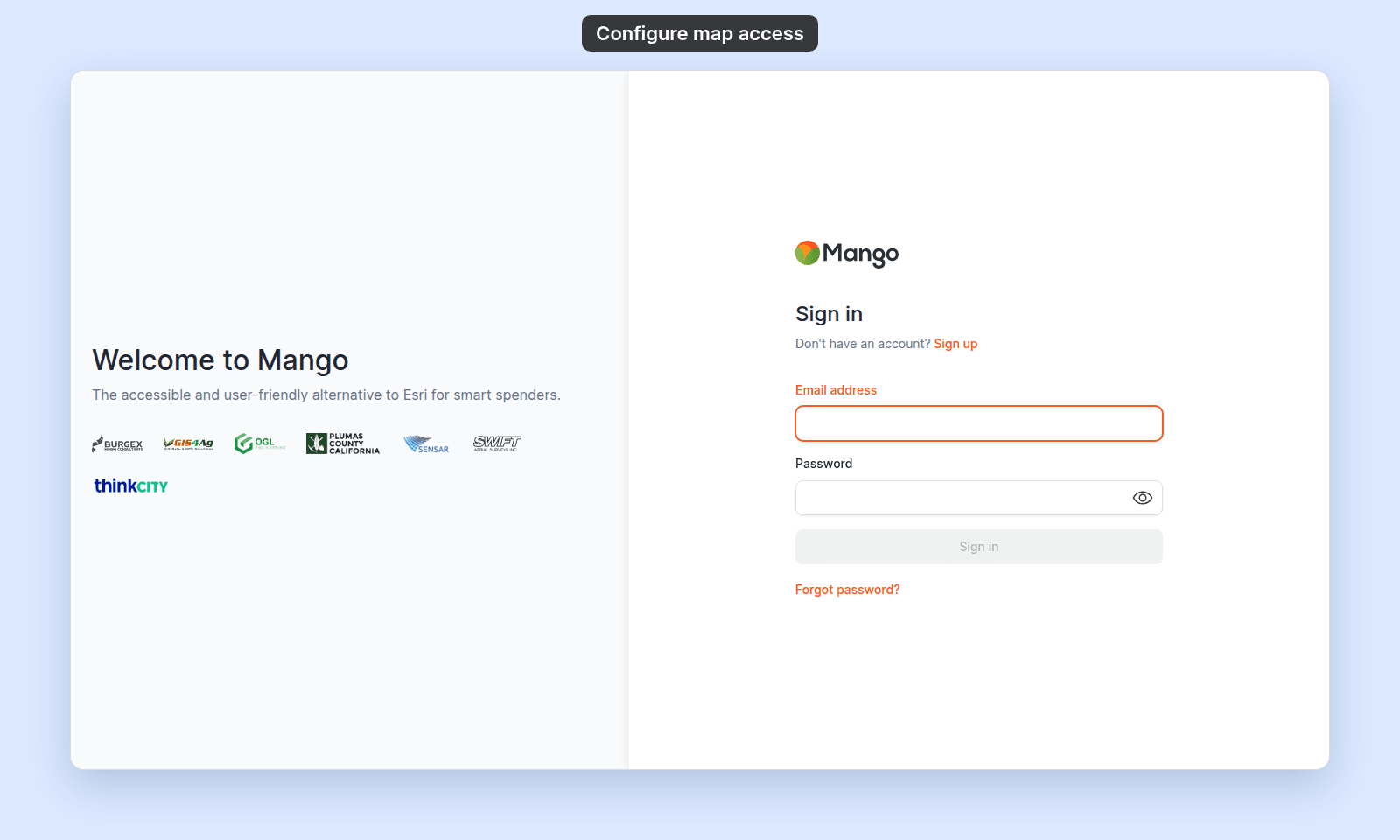The height and width of the screenshot is (840, 1400).
Task: Open the Forgot password? link
Action: [847, 590]
